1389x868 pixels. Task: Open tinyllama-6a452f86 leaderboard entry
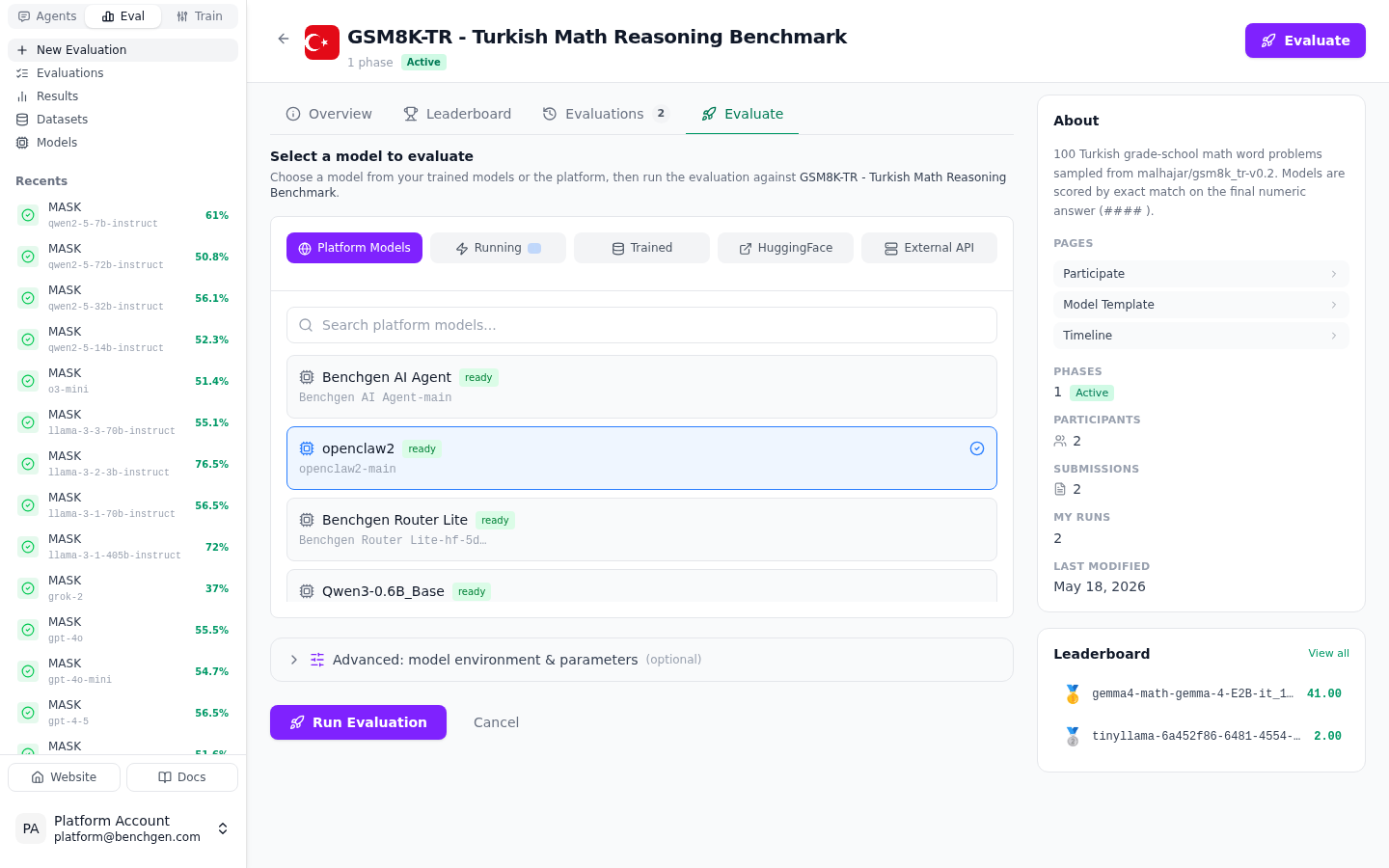coord(1201,736)
